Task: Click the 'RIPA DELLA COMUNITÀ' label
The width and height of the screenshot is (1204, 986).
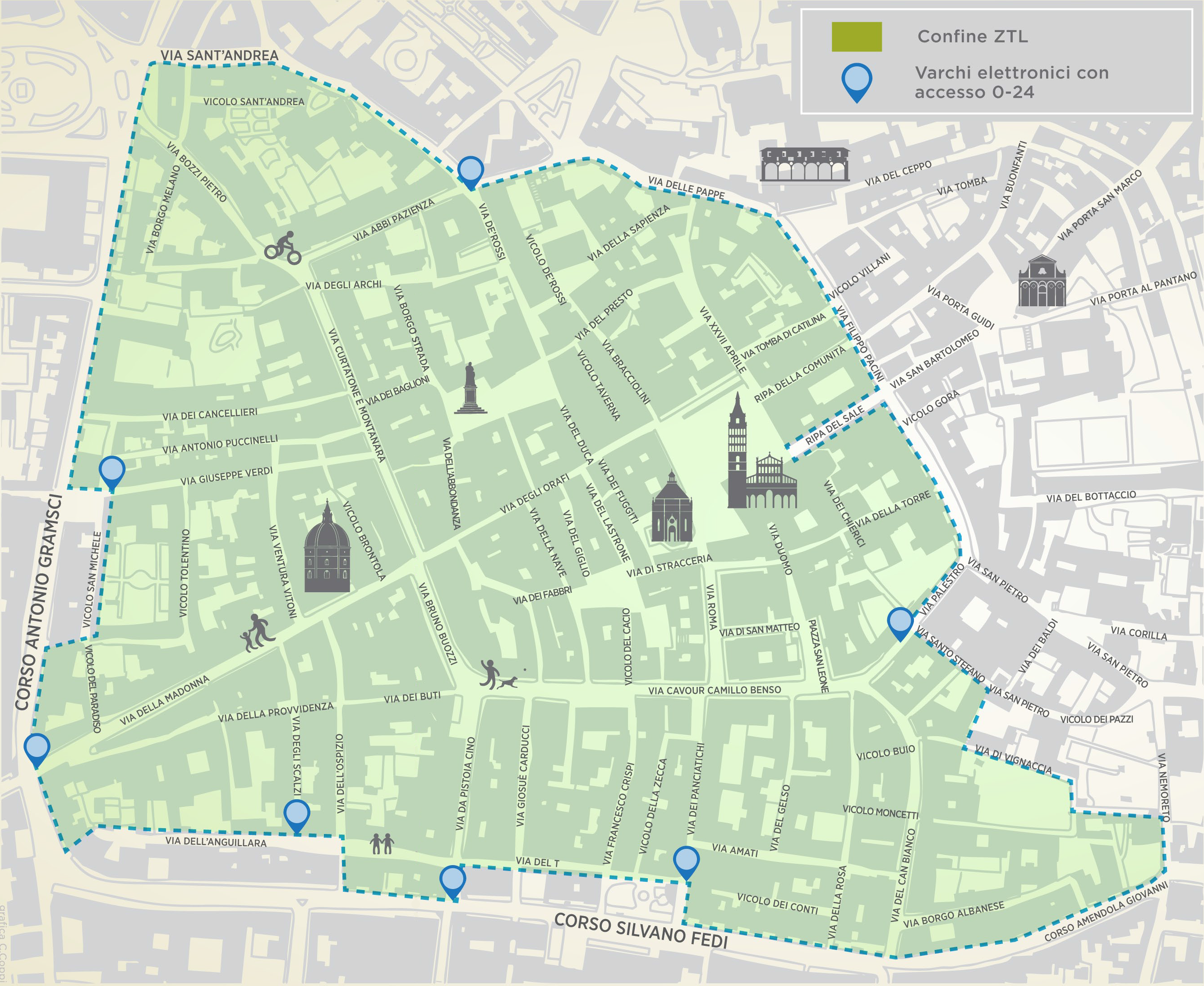Action: (x=800, y=375)
